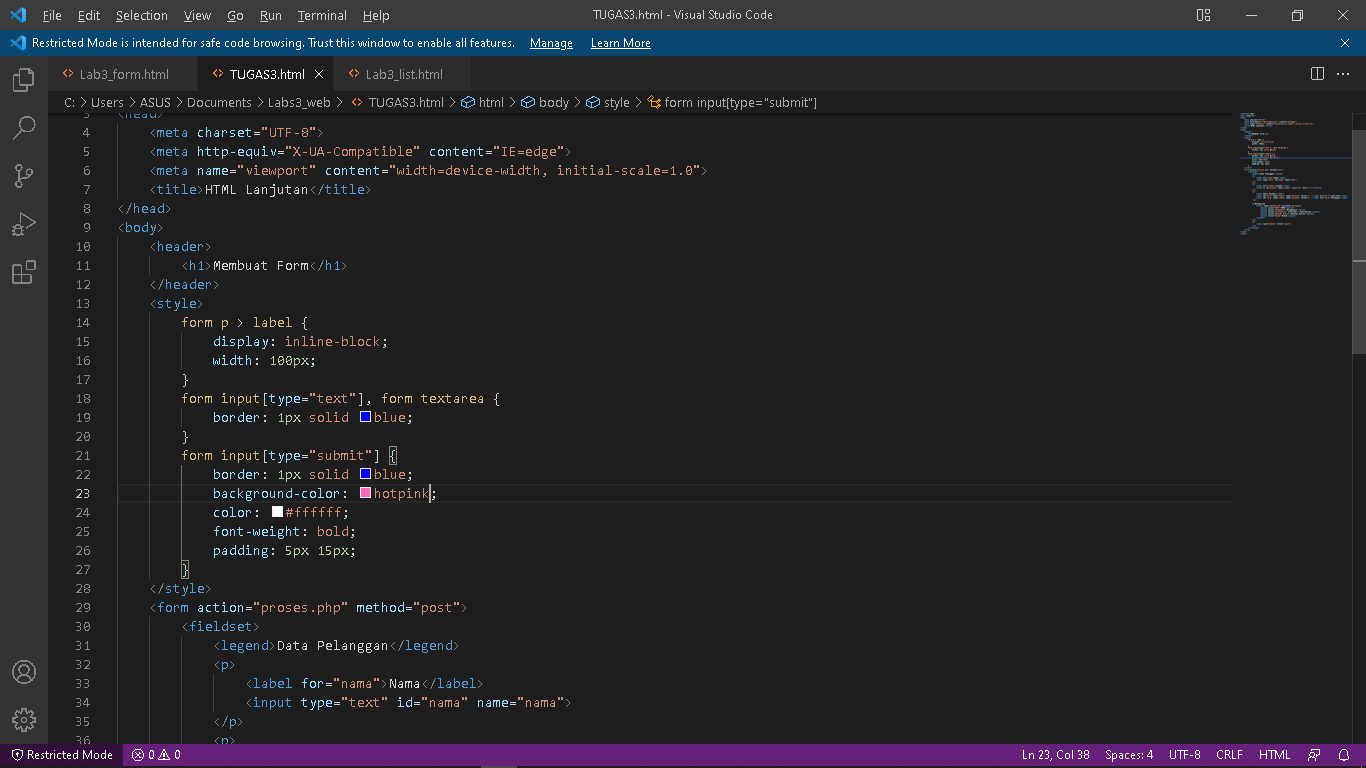This screenshot has height=768, width=1366.
Task: Switch to the Lab3_list.html tab
Action: click(x=404, y=73)
